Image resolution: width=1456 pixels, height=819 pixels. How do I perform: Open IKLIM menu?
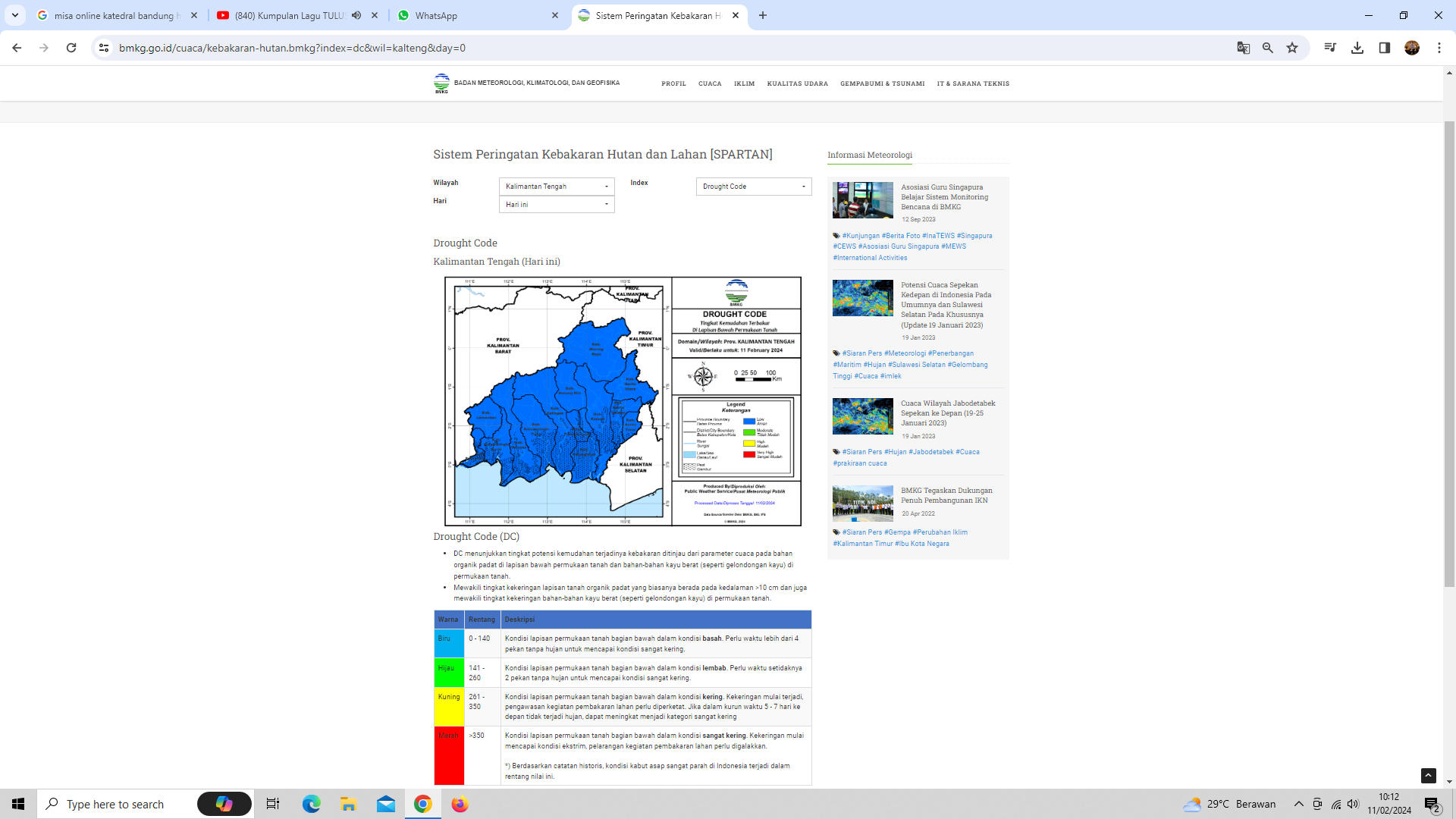pos(744,83)
